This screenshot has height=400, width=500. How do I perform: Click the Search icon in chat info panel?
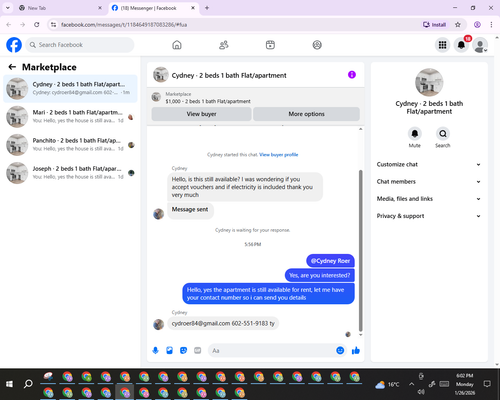coord(443,134)
